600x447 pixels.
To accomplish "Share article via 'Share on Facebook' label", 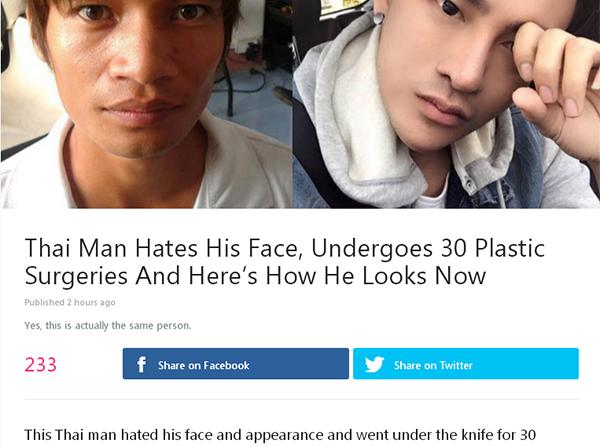I will (x=204, y=365).
